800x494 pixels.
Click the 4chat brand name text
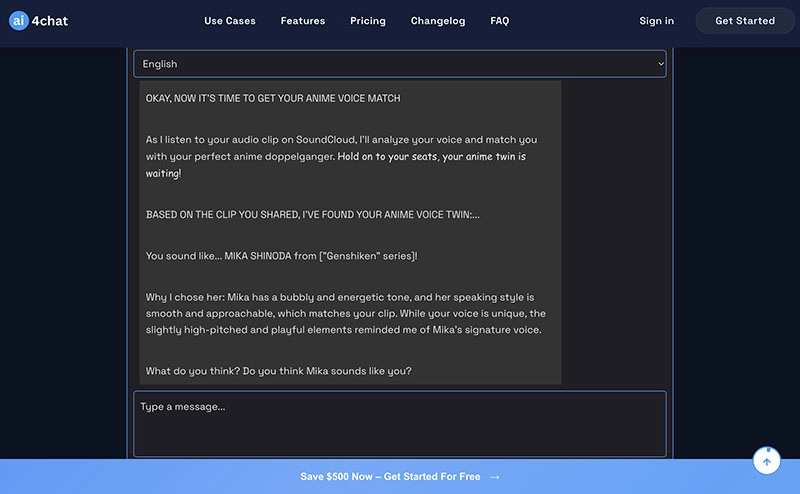[49, 21]
